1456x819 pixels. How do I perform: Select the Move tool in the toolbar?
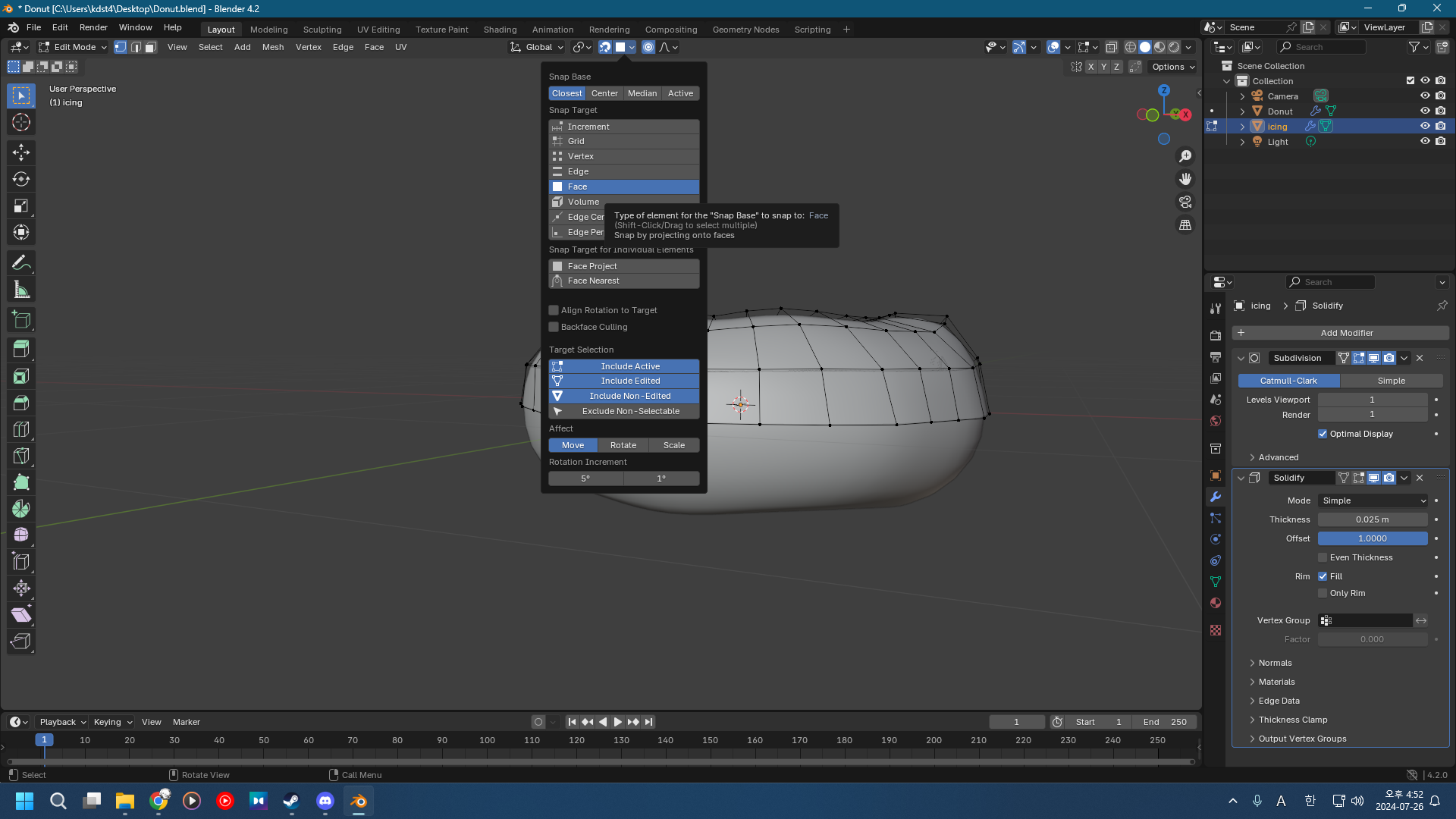pyautogui.click(x=21, y=152)
